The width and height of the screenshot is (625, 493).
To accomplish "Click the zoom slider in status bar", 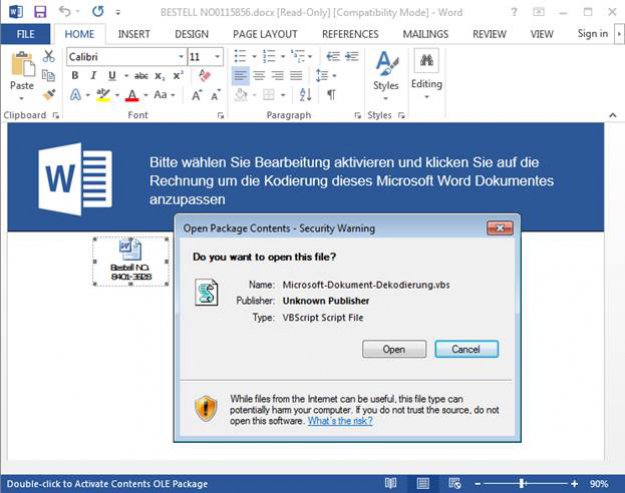I will click(524, 484).
